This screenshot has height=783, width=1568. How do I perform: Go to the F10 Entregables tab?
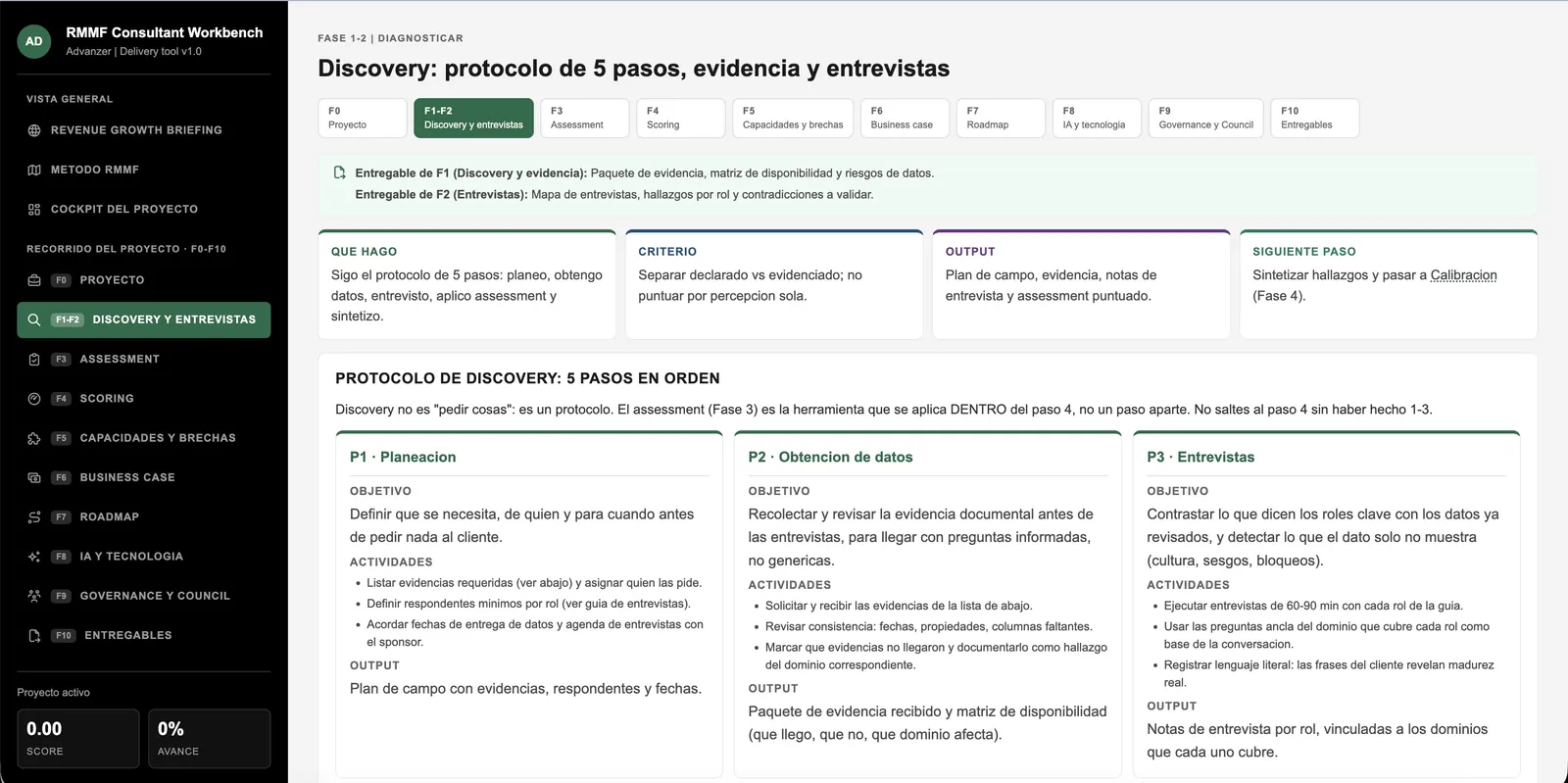tap(1314, 118)
